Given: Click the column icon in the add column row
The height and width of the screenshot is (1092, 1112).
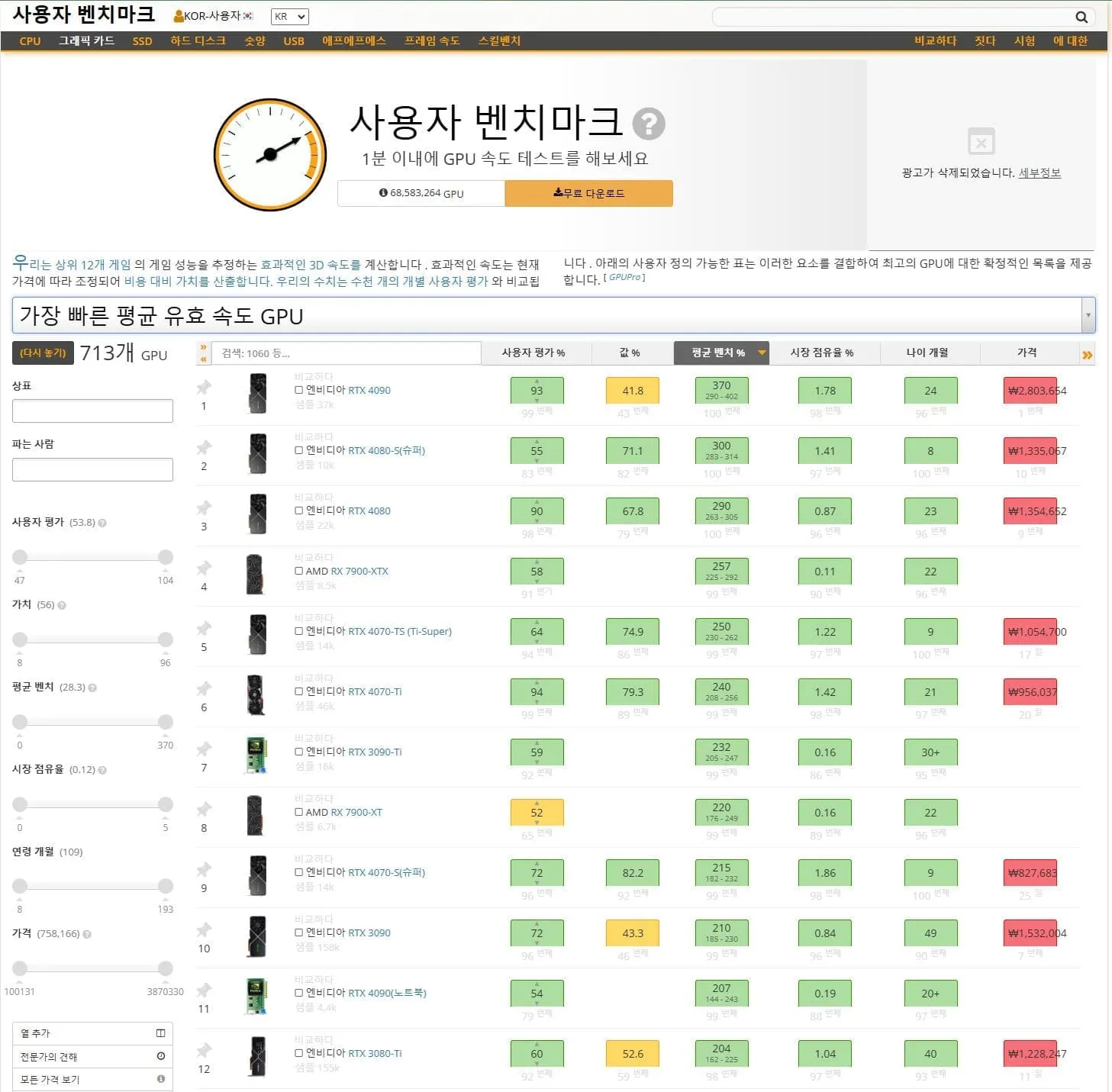Looking at the screenshot, I should pyautogui.click(x=160, y=1033).
